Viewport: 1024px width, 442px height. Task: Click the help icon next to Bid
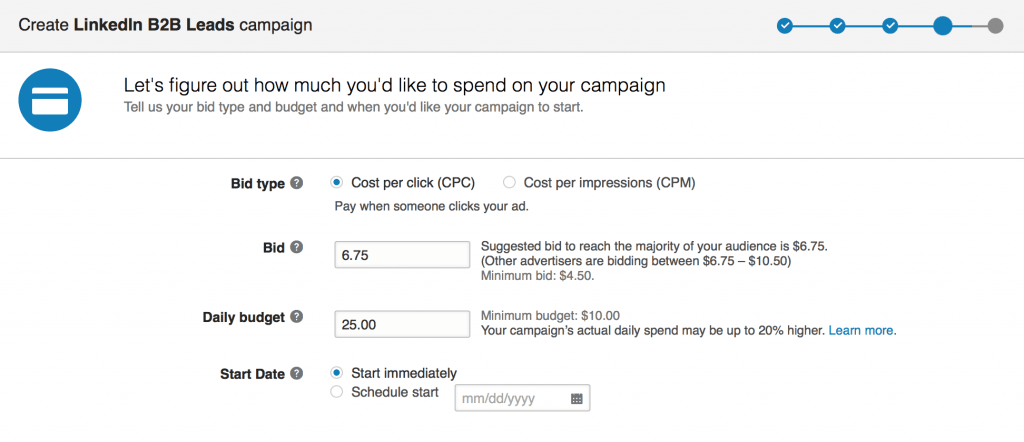(x=296, y=247)
